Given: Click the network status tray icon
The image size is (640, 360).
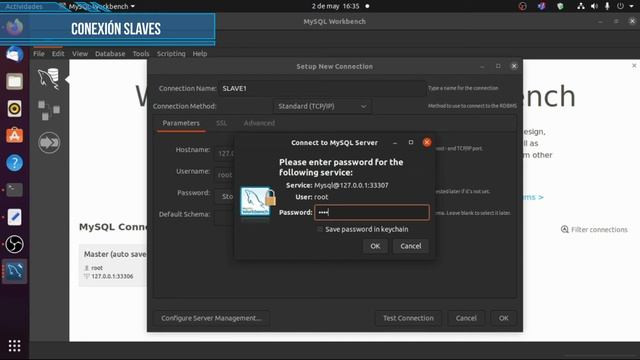Looking at the screenshot, I should [x=580, y=6].
